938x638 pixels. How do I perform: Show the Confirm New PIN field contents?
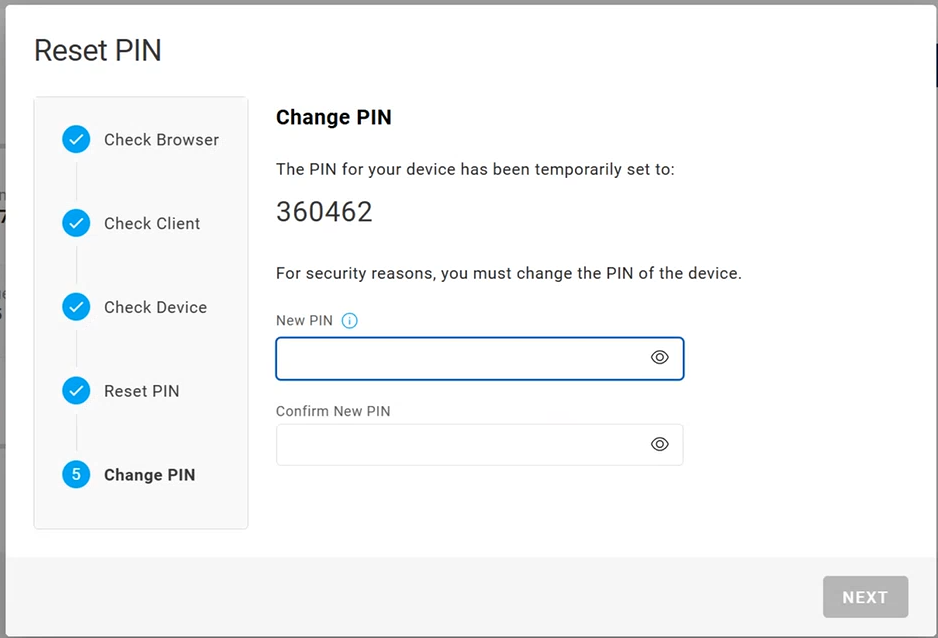[x=659, y=444]
